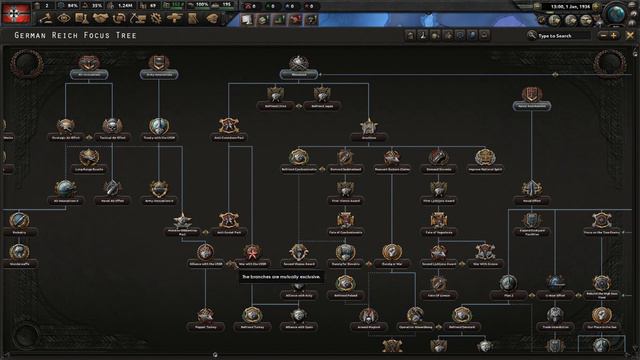Select the Danzig or War focus

(392, 256)
